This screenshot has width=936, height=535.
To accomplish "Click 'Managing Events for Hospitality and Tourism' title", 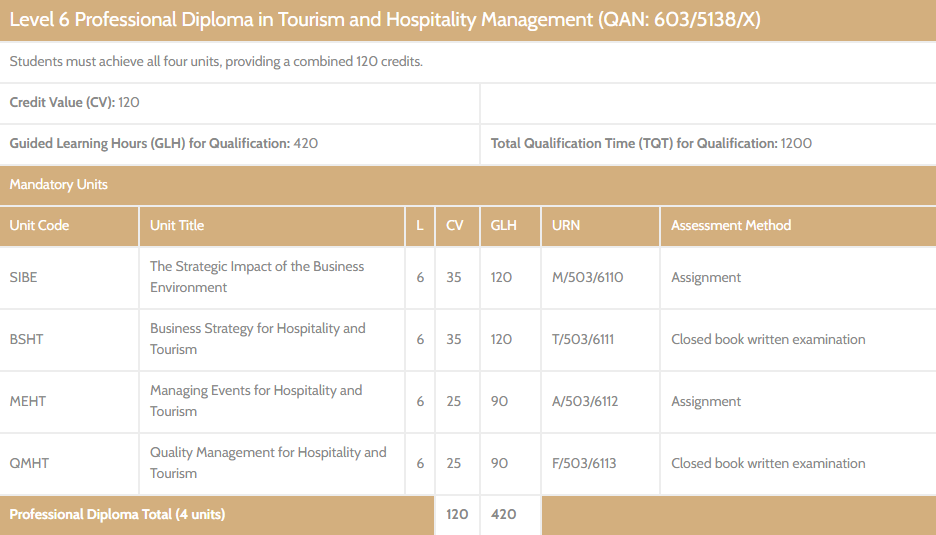I will (x=256, y=401).
